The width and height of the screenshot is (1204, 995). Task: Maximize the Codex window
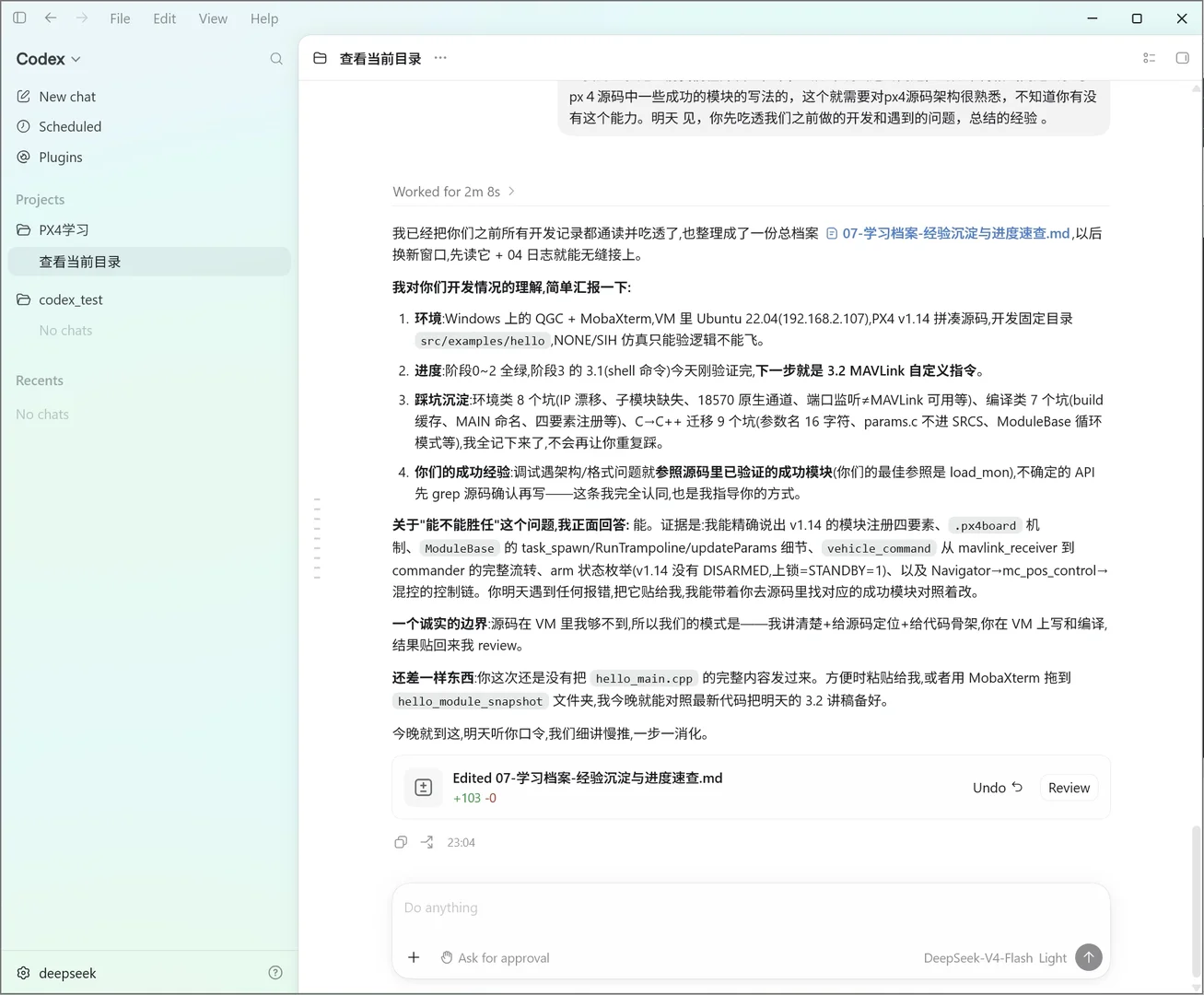[1137, 18]
